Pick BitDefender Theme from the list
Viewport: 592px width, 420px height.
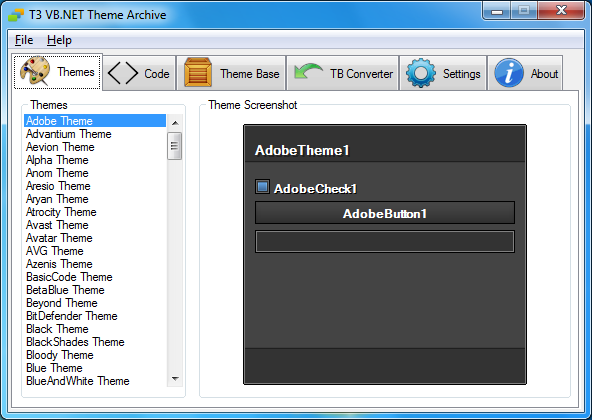pyautogui.click(x=95, y=316)
